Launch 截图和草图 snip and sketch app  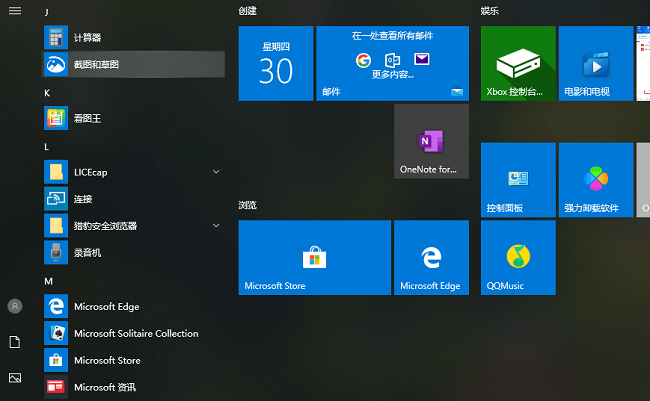[133, 64]
